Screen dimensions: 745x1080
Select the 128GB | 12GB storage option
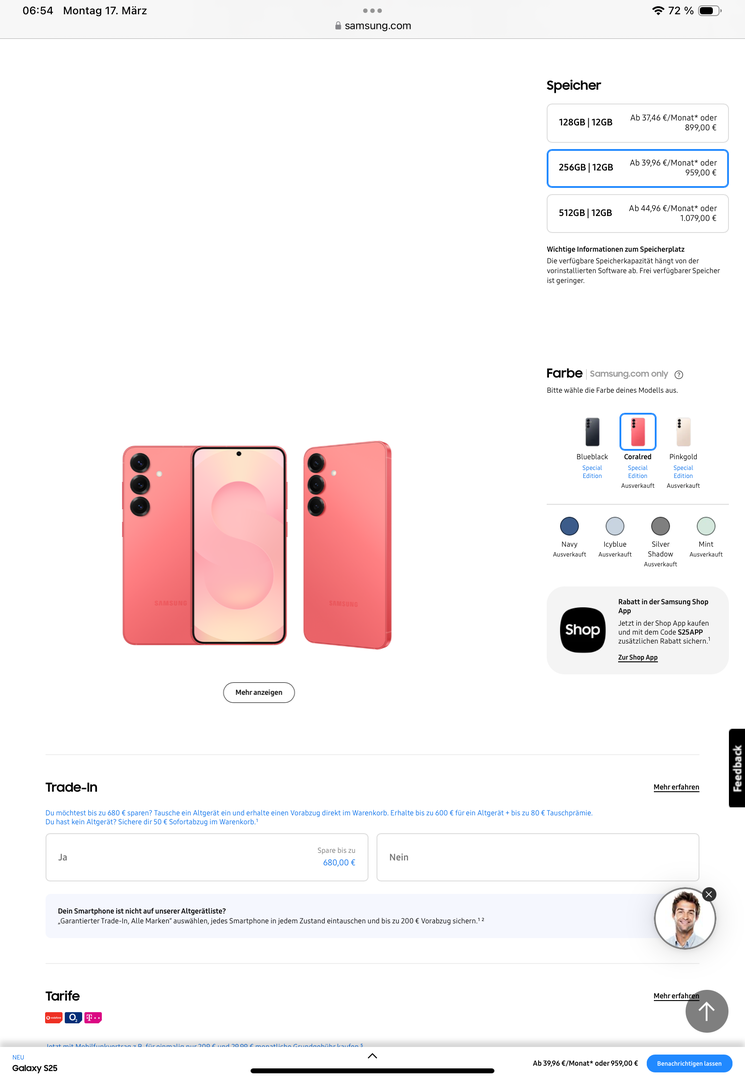[x=638, y=123]
